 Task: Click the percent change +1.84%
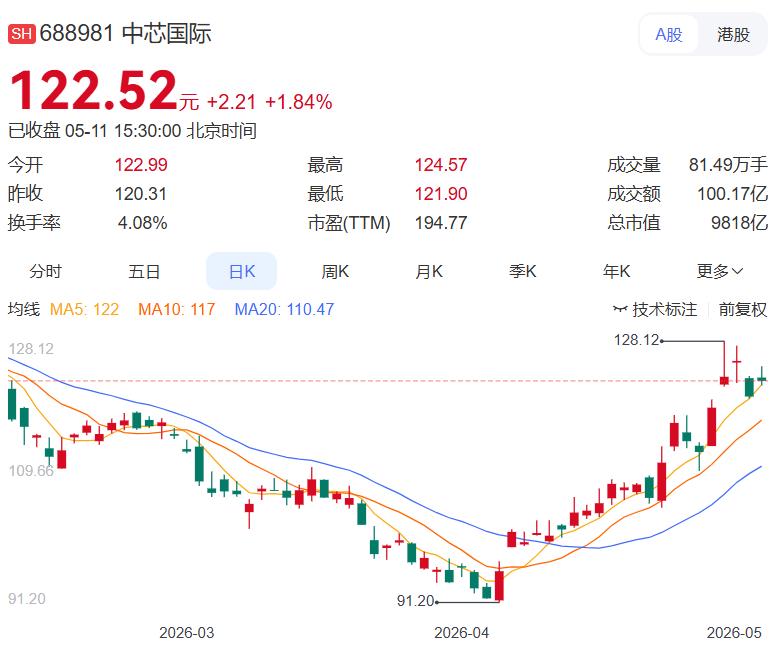[299, 102]
